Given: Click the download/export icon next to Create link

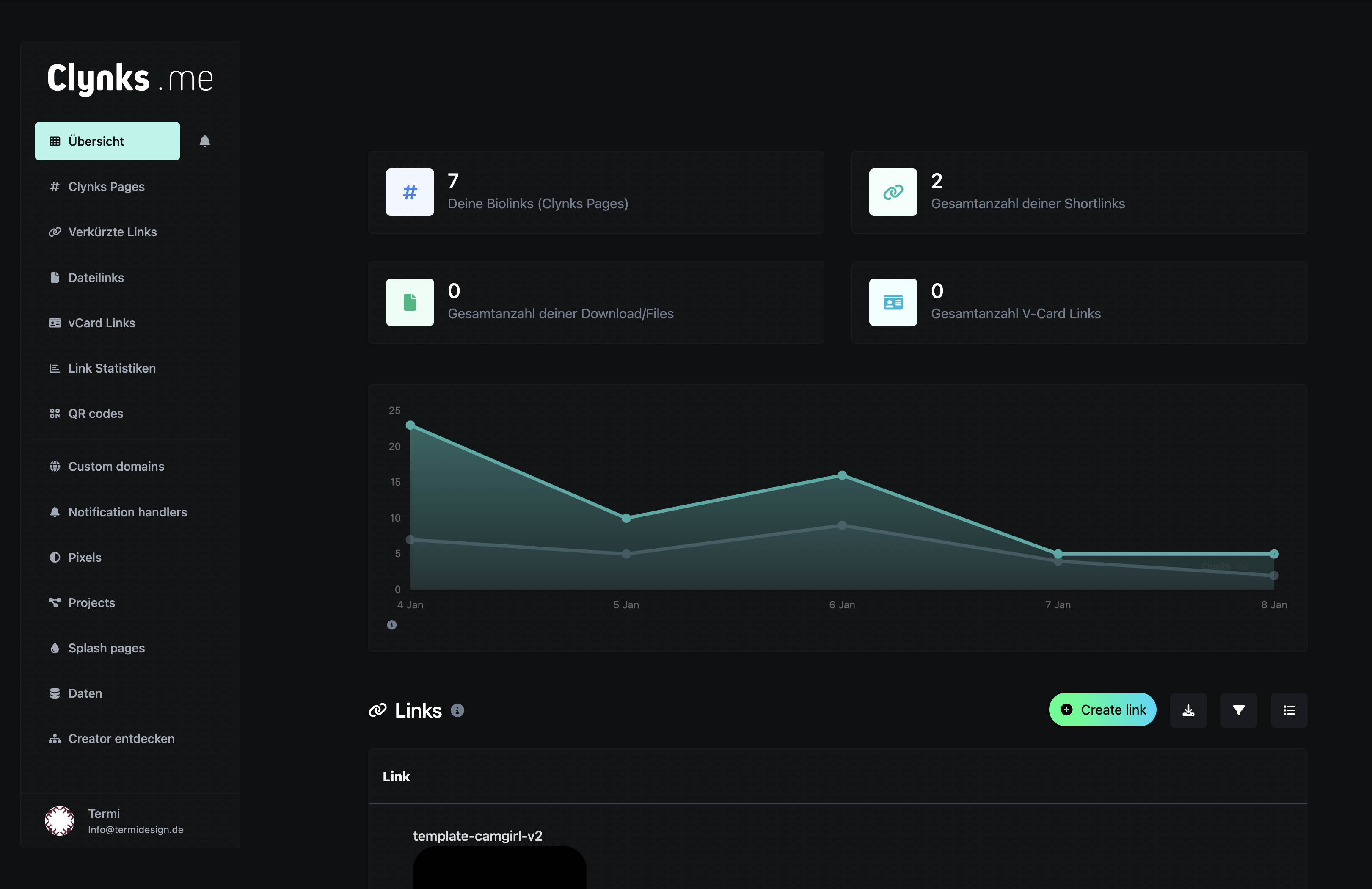Looking at the screenshot, I should click(x=1189, y=710).
